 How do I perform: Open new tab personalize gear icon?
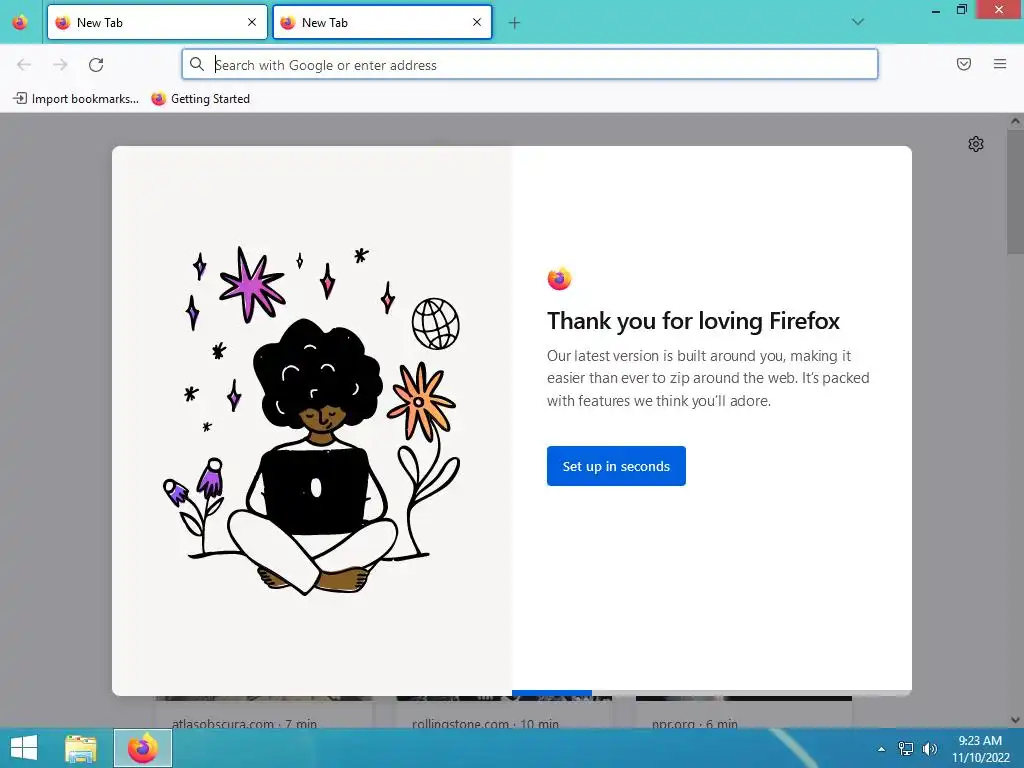tap(976, 144)
